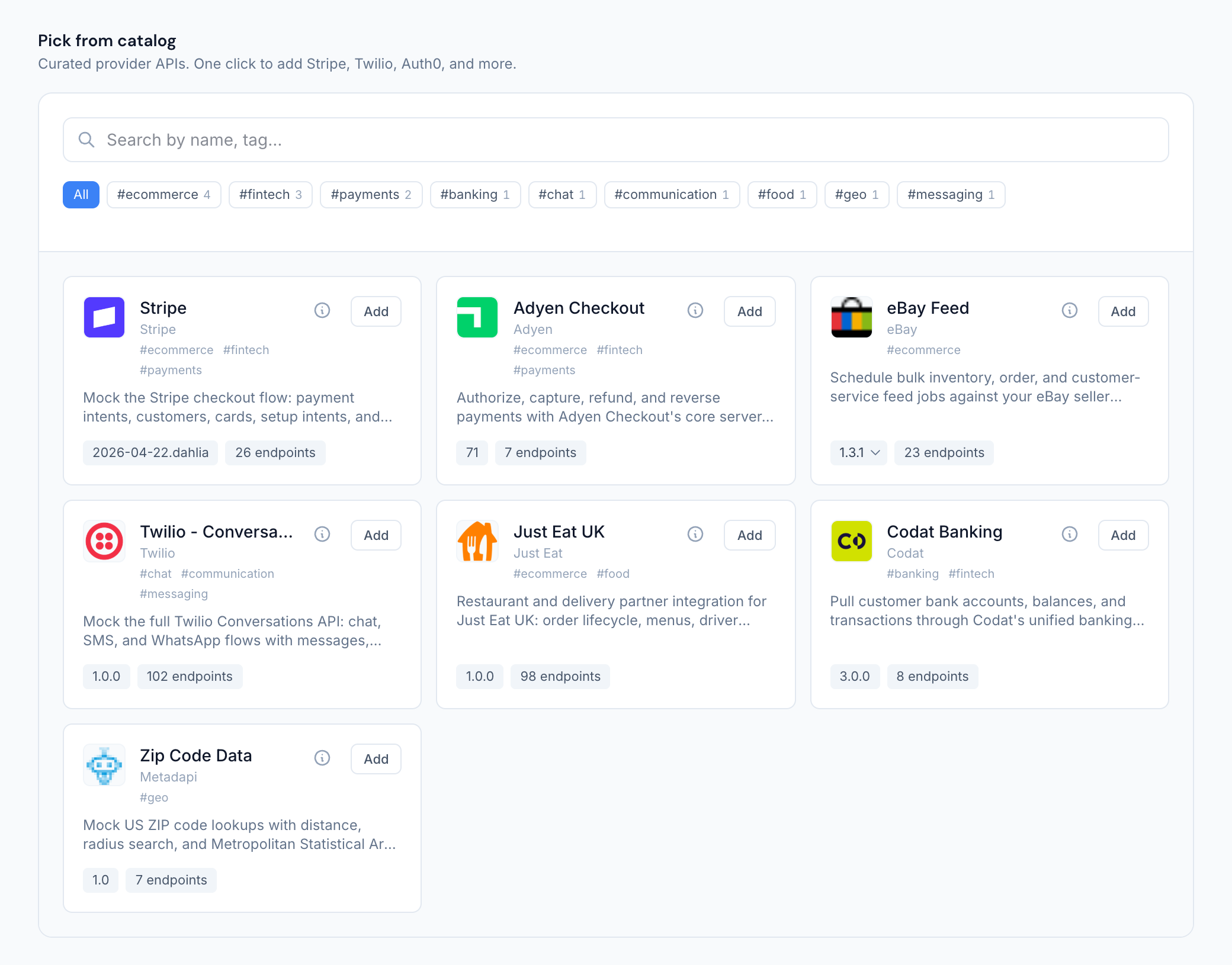Show info for Just Eat UK
This screenshot has height=965, width=1232.
tap(695, 534)
